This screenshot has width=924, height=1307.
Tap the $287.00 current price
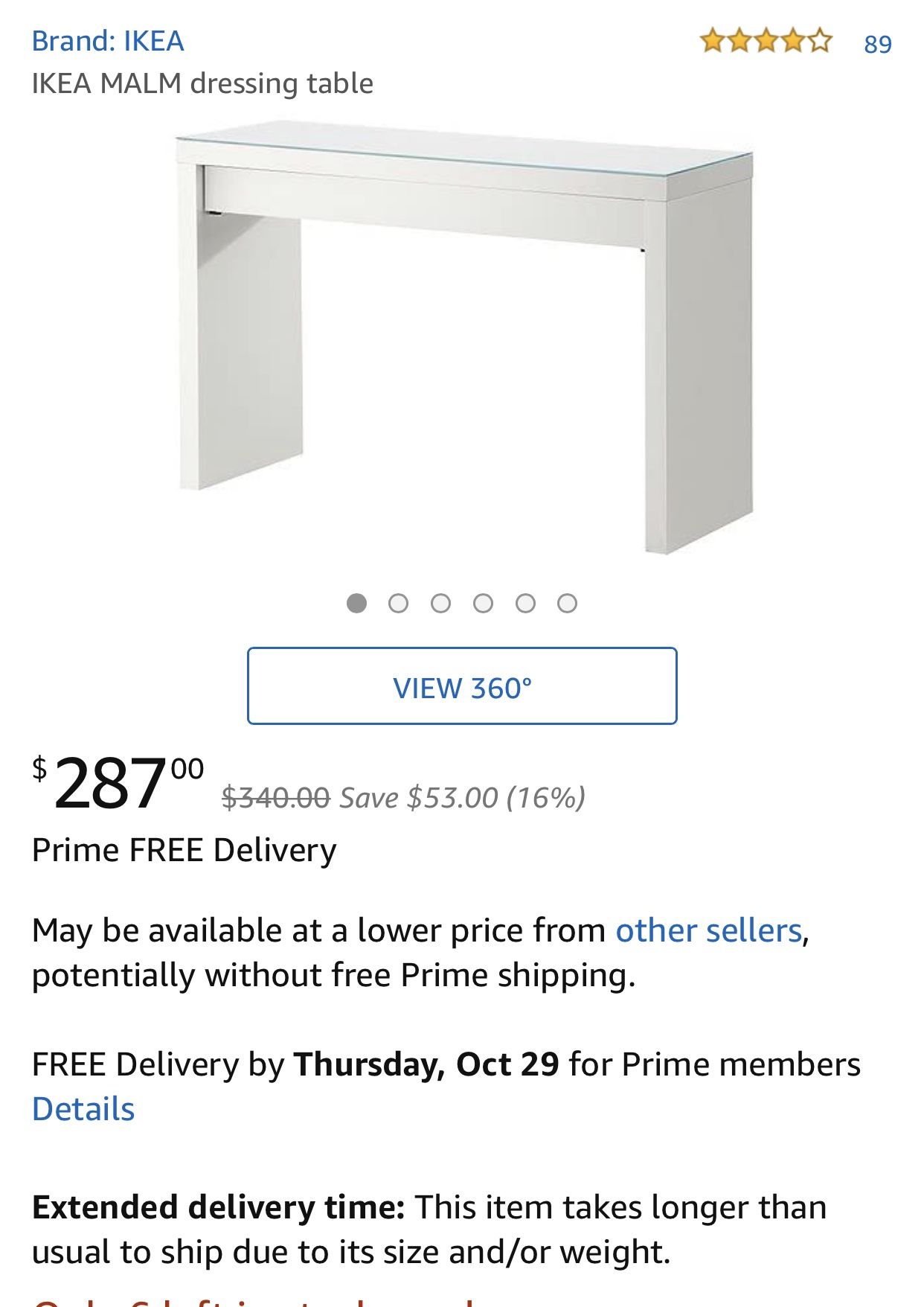(x=118, y=783)
